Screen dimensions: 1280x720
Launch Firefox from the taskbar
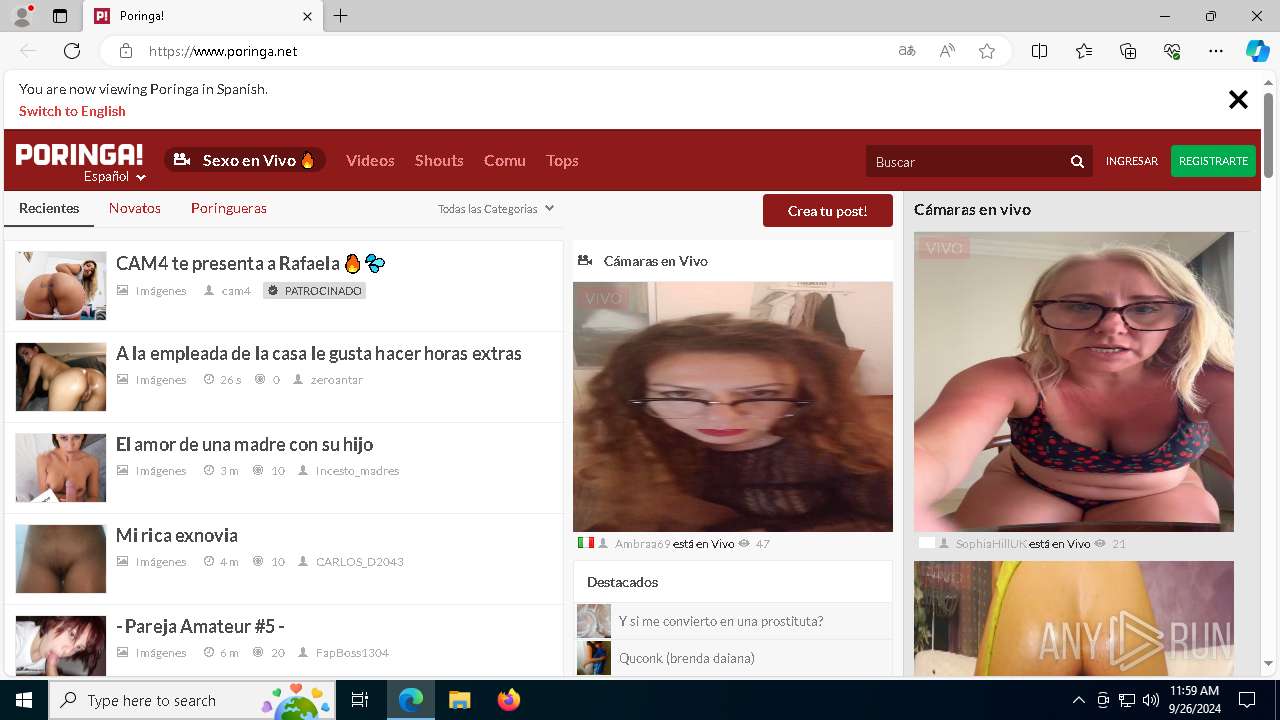pos(508,700)
